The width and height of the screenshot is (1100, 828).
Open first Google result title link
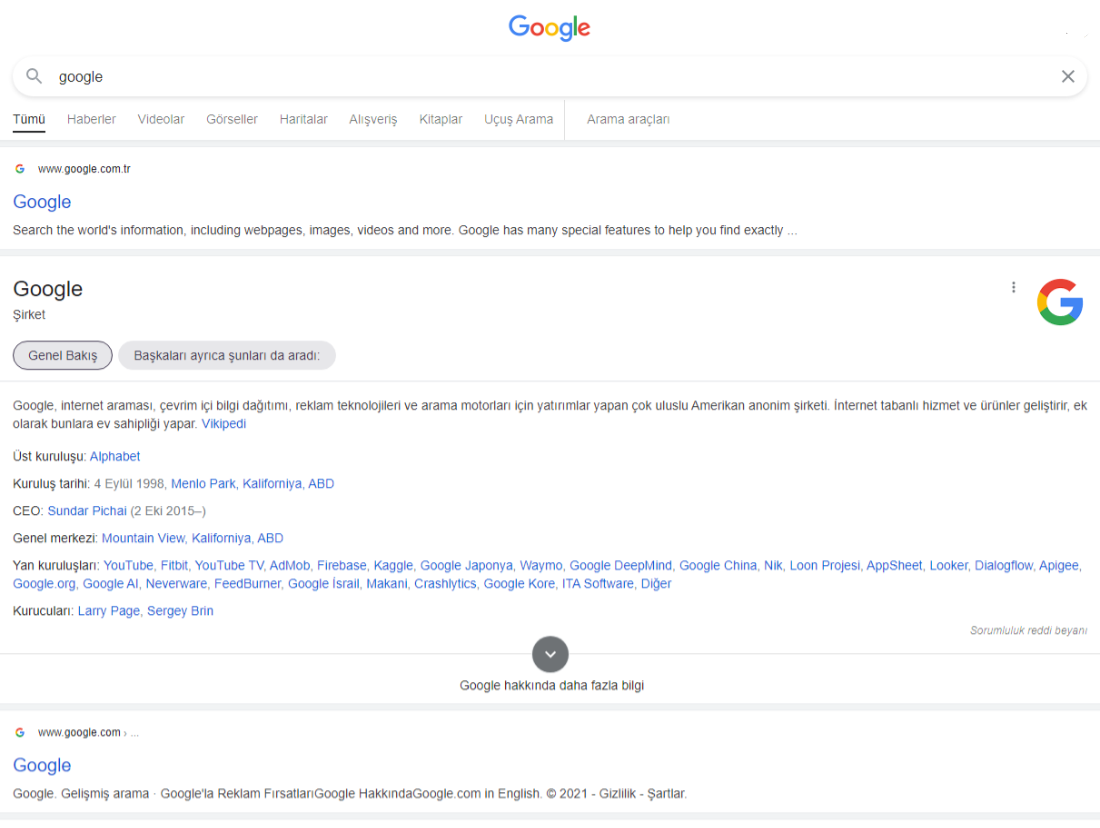pyautogui.click(x=42, y=202)
